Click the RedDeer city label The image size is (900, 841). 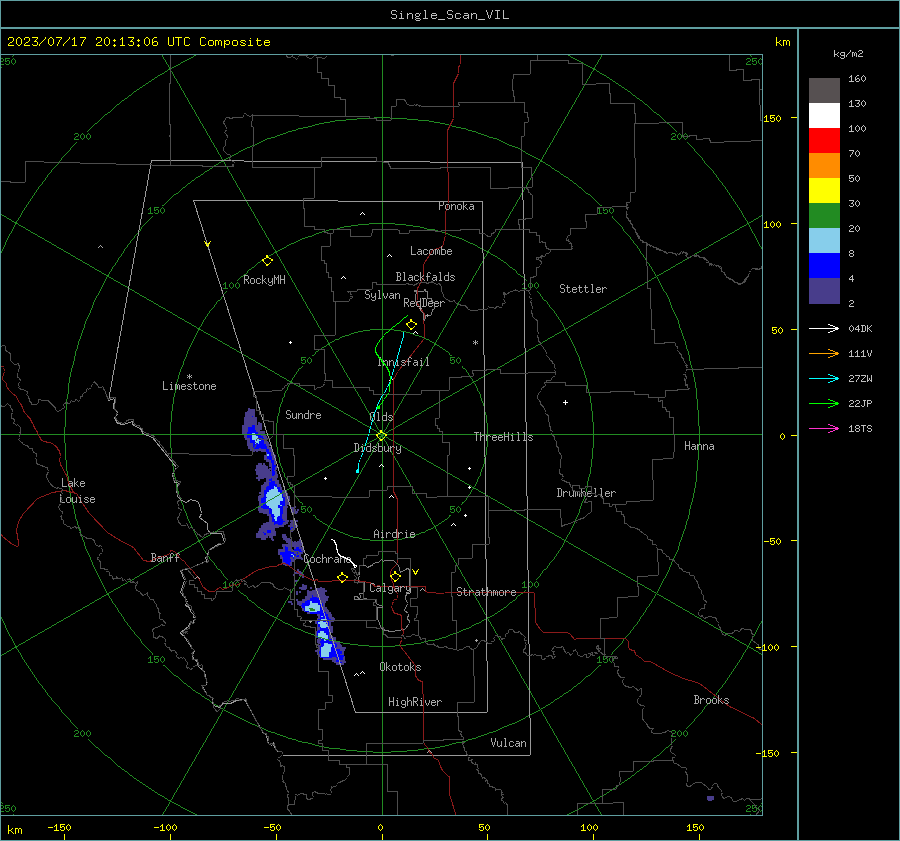[424, 303]
